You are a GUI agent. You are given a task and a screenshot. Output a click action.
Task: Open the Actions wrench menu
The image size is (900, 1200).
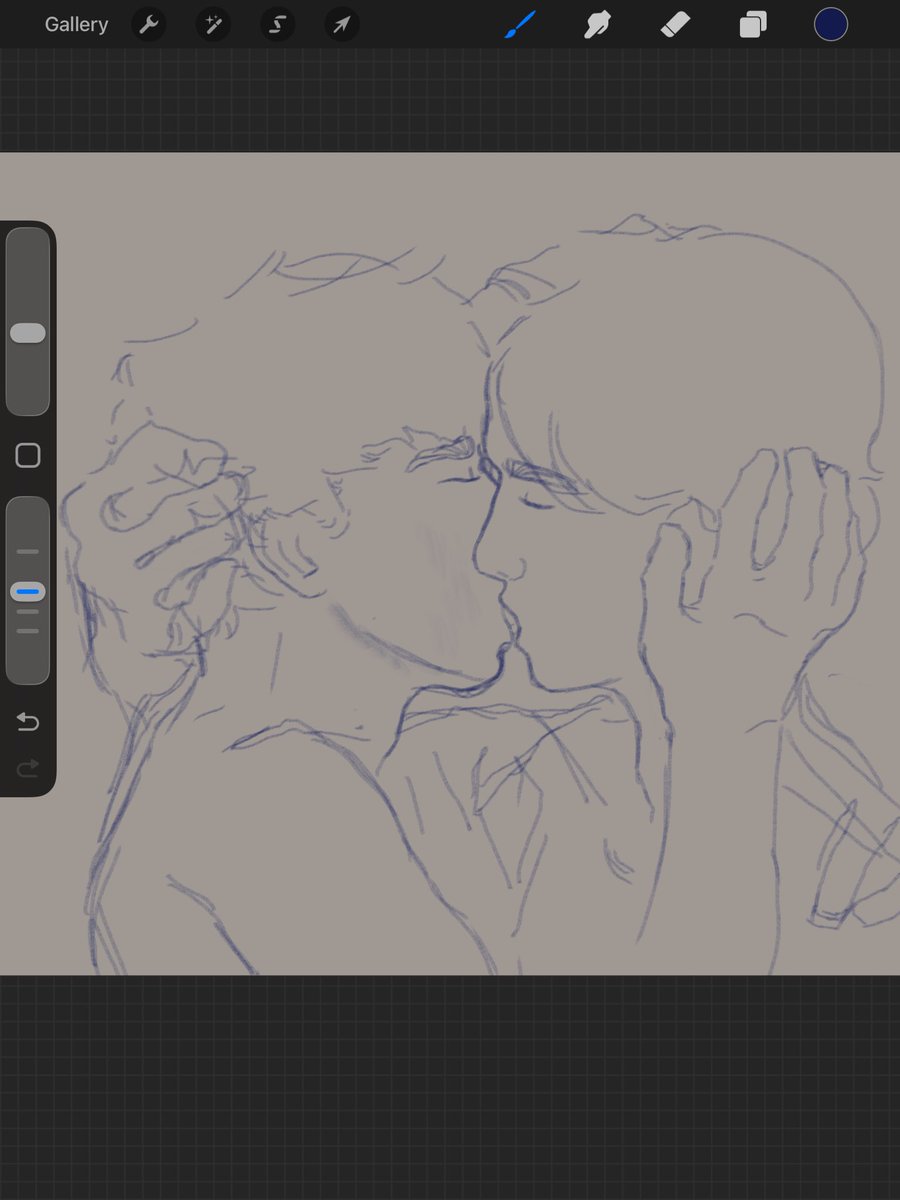148,25
